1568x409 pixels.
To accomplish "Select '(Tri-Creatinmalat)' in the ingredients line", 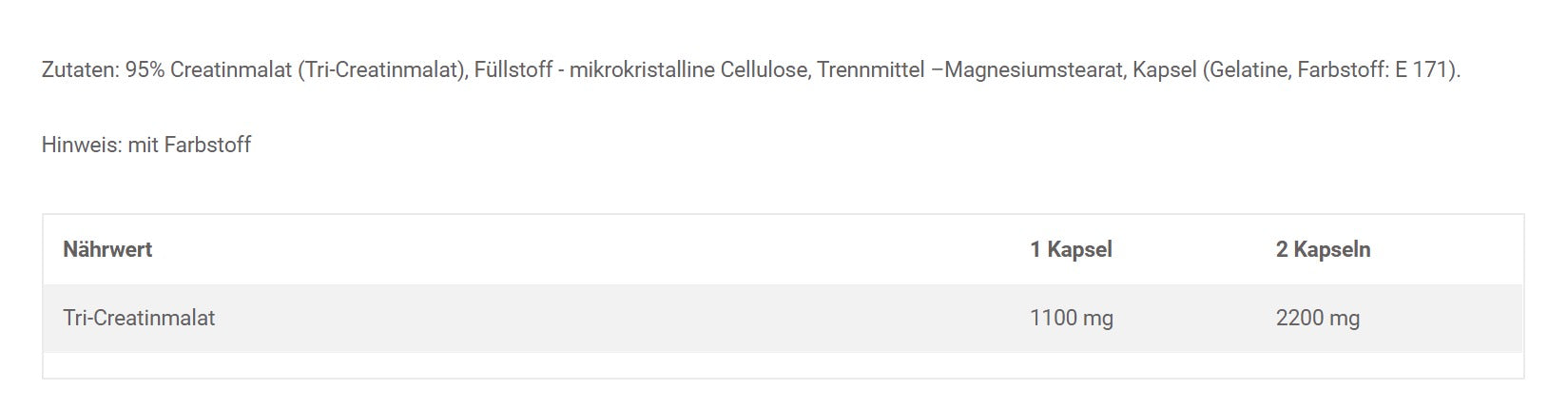I will click(x=382, y=70).
